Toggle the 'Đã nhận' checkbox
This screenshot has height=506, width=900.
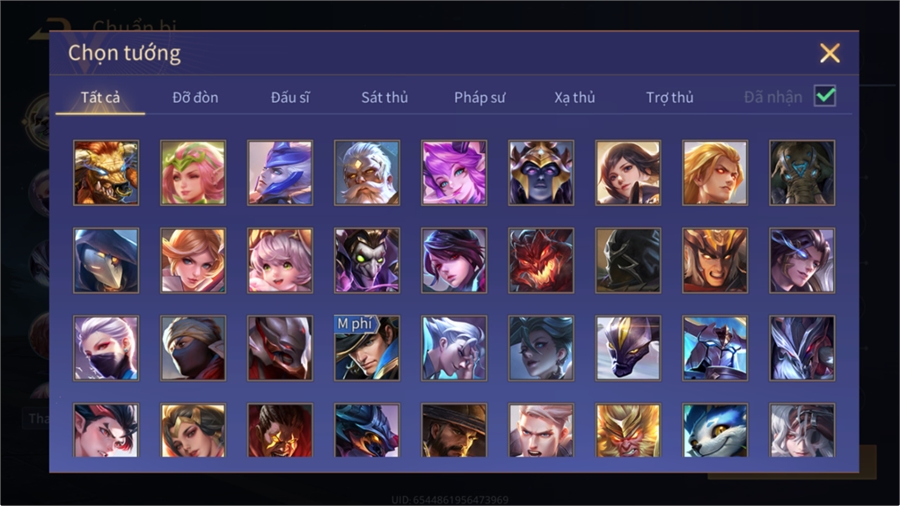tap(825, 96)
